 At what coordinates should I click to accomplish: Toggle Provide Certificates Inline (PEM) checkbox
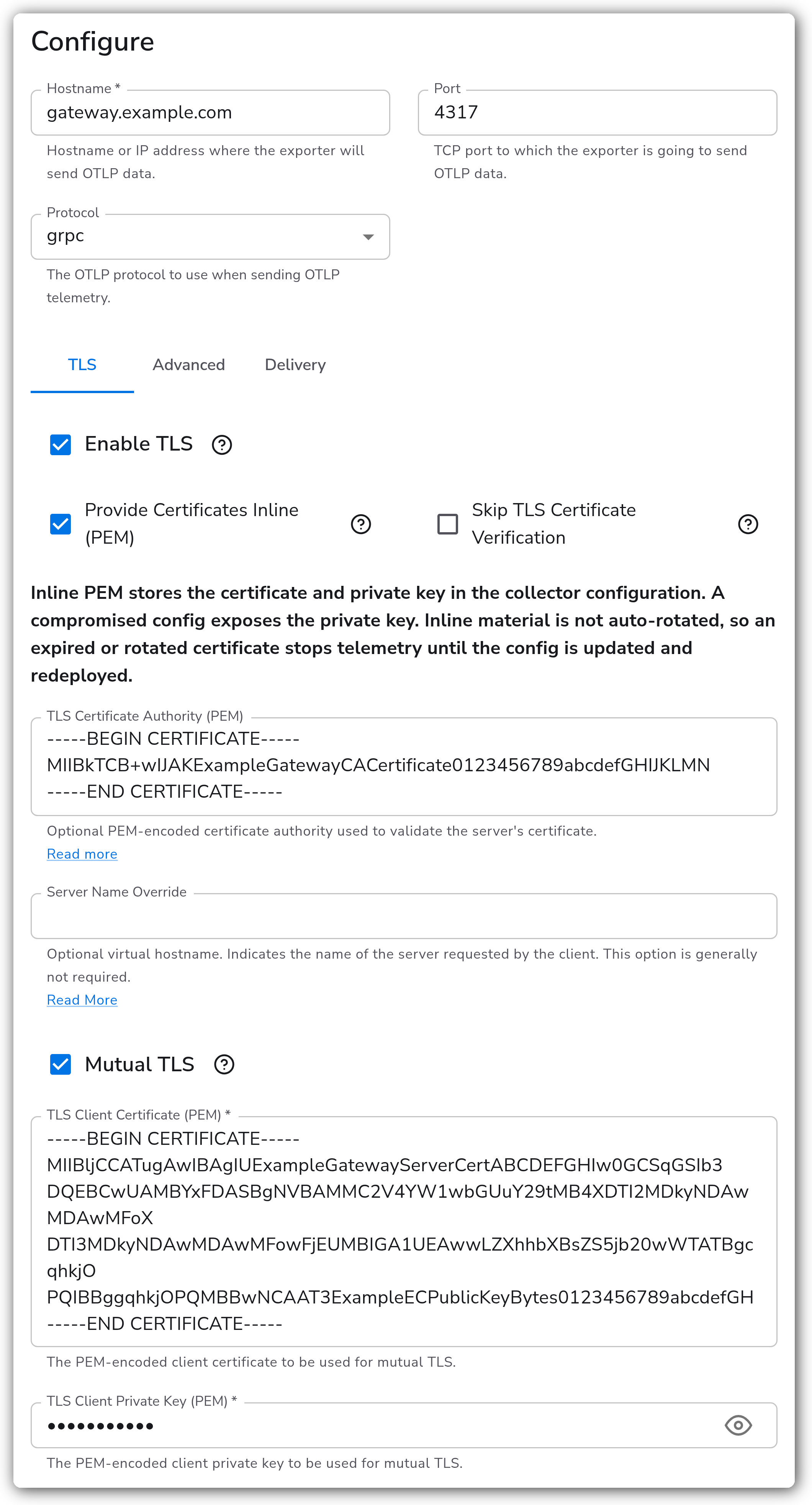(x=60, y=524)
